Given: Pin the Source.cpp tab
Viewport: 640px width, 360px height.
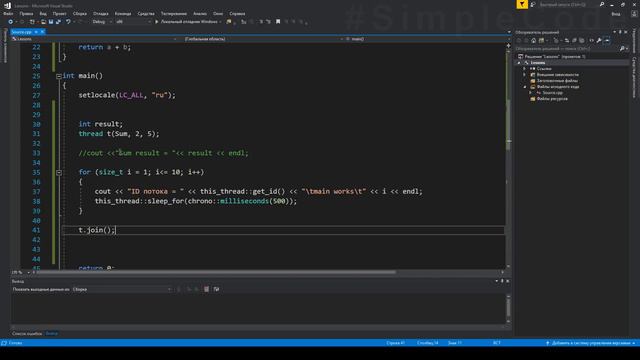Looking at the screenshot, I should [x=36, y=32].
